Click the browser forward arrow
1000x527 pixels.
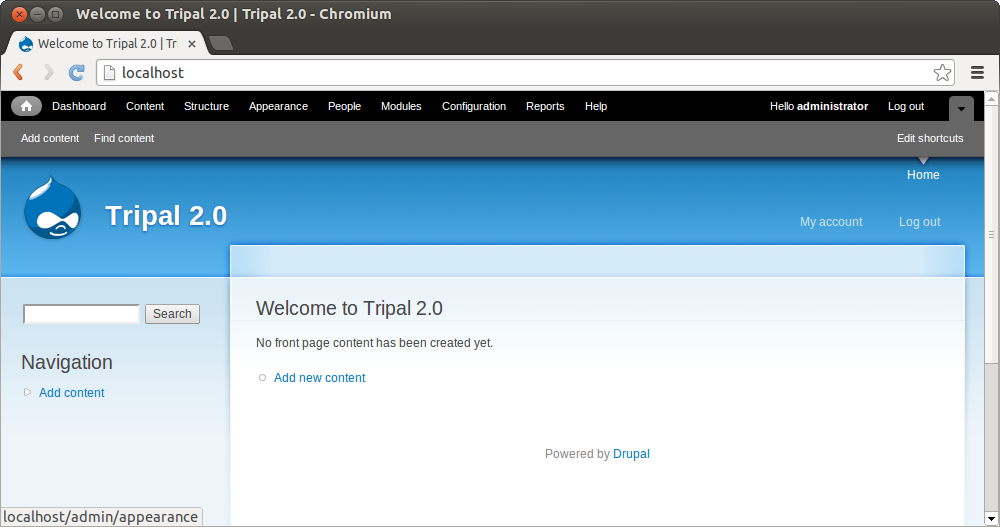[x=47, y=72]
